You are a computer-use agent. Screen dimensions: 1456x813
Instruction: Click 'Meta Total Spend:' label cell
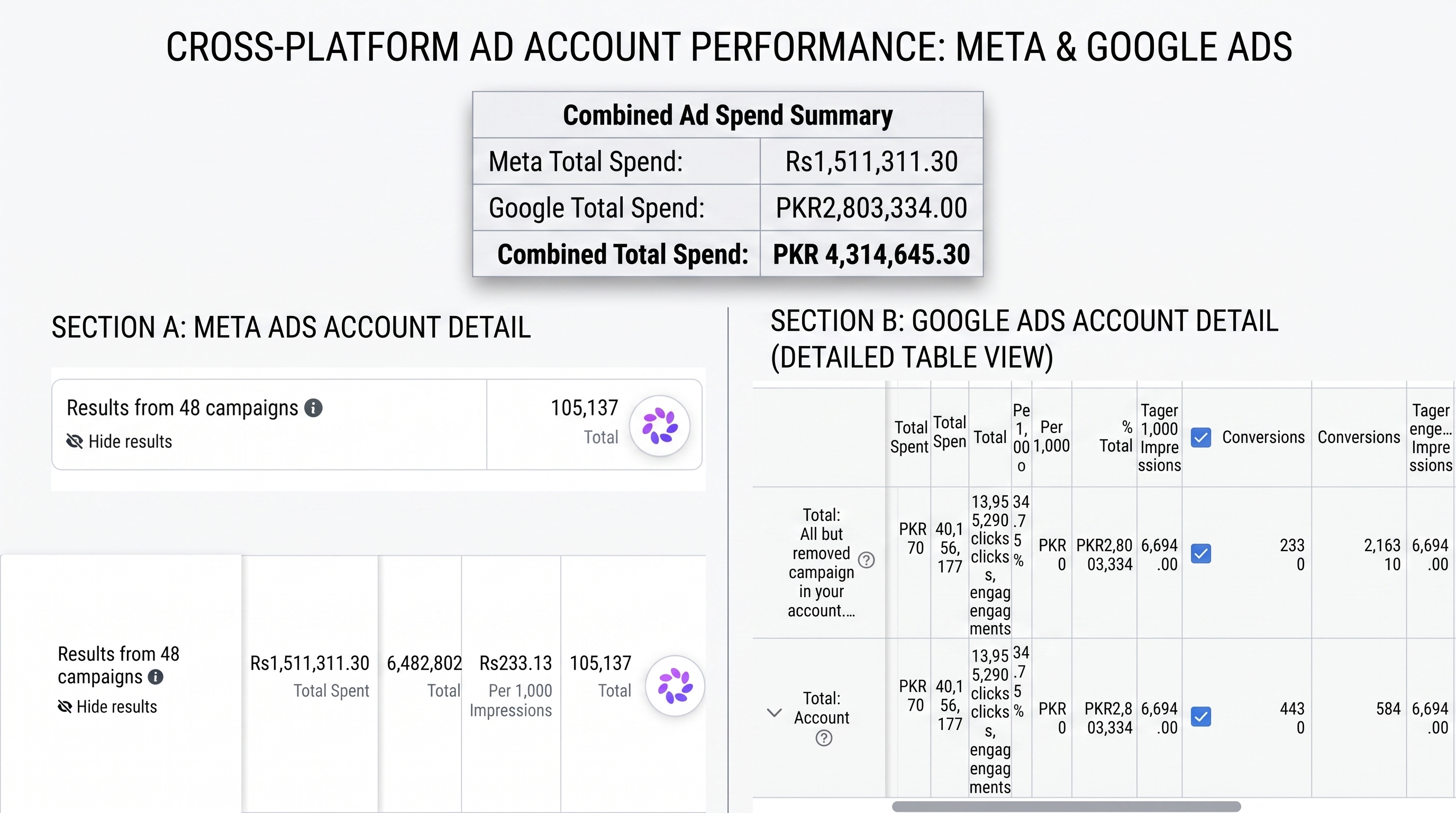tap(616, 161)
